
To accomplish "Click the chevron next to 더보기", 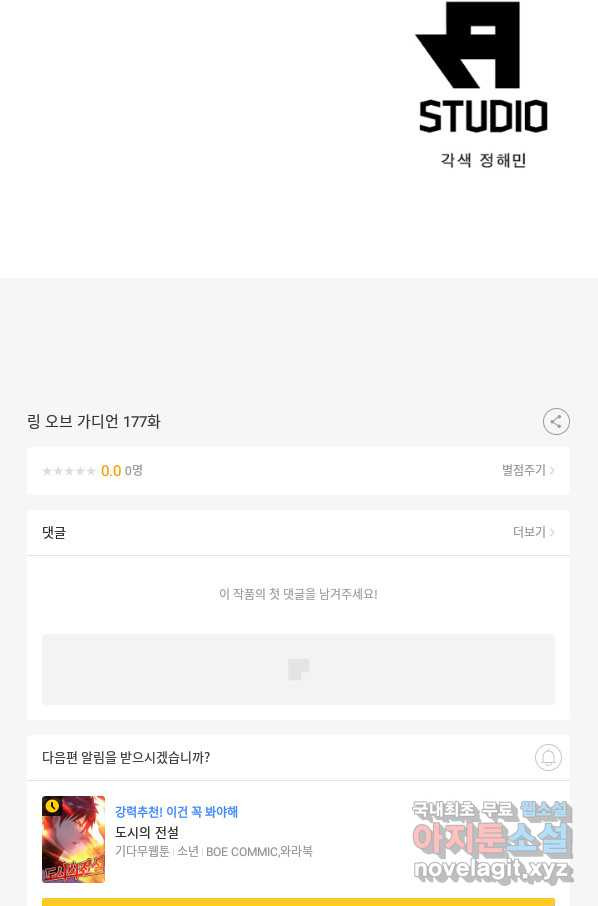I will coord(552,532).
